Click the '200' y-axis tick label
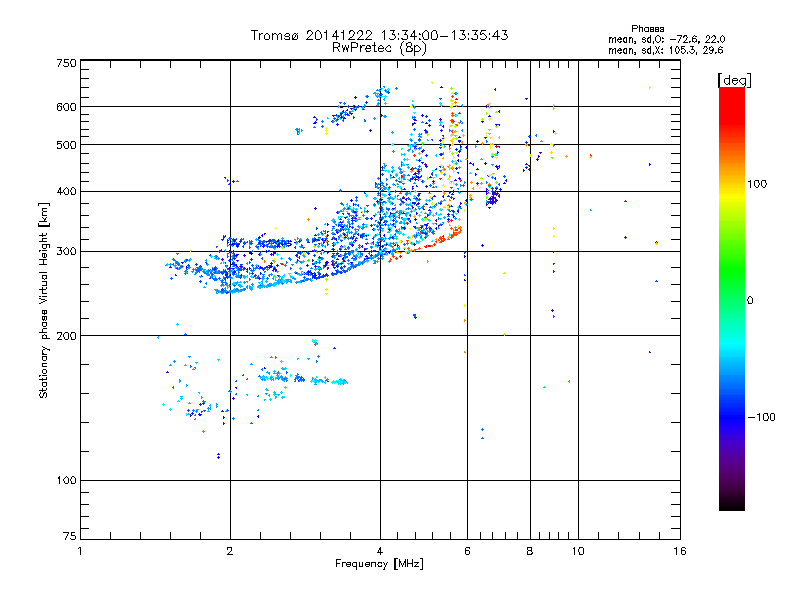This screenshot has height=600, width=800. [66, 336]
